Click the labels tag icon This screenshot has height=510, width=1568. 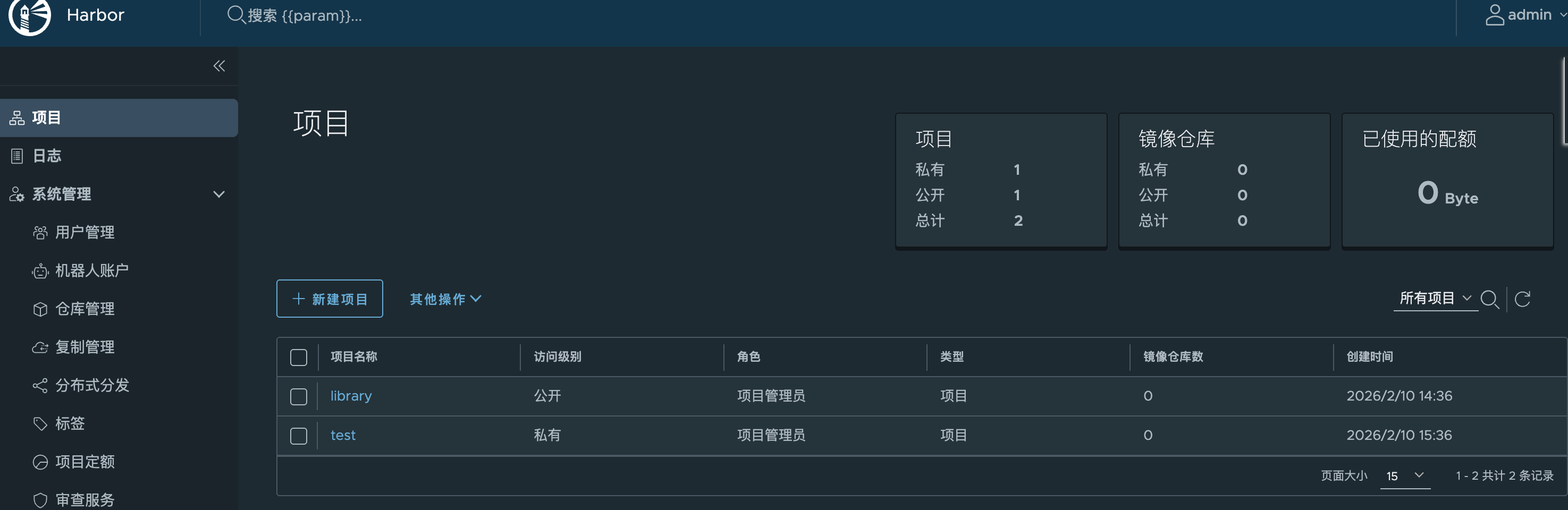(x=40, y=423)
